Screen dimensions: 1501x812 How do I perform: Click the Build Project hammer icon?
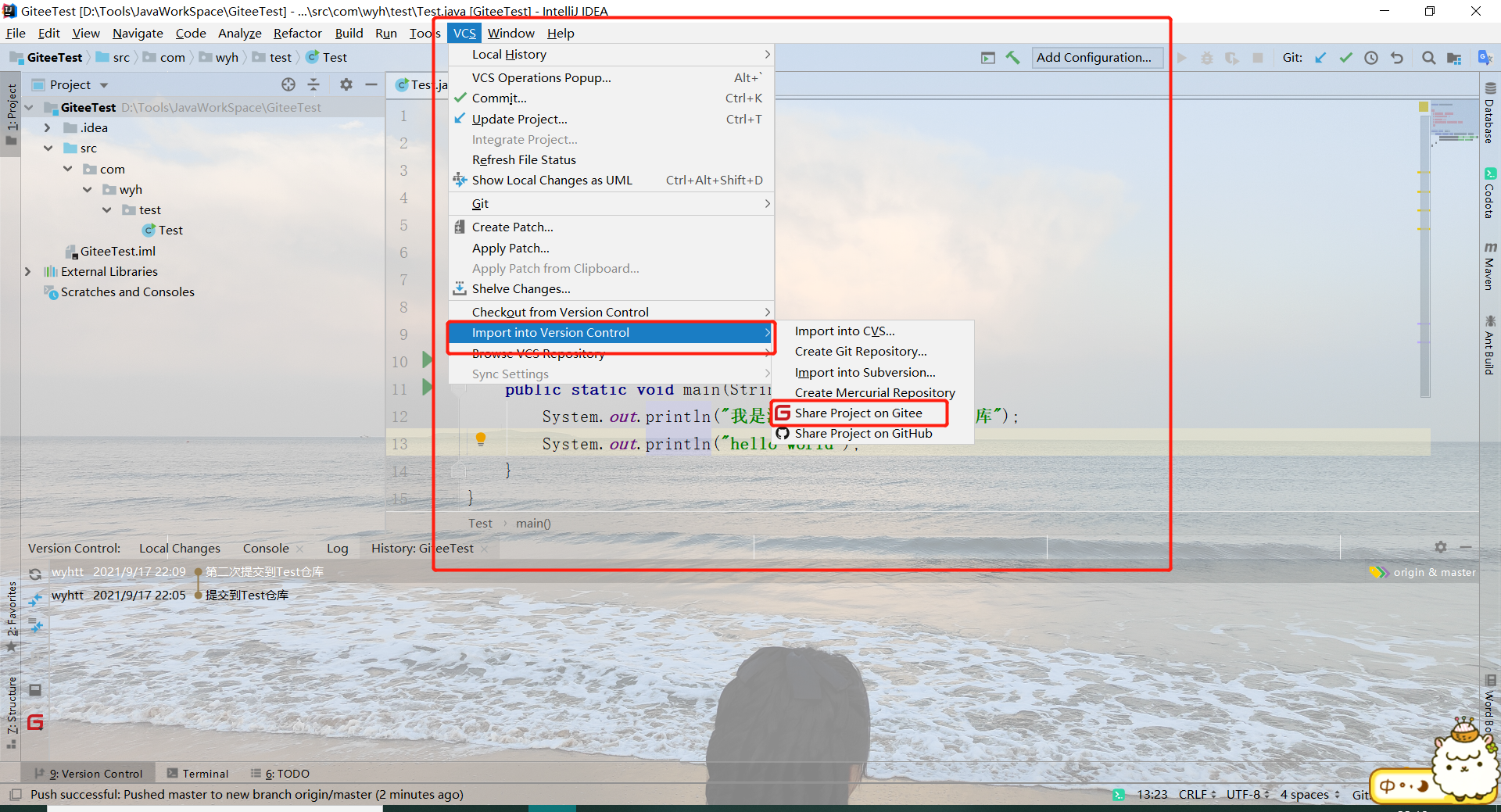(1012, 58)
